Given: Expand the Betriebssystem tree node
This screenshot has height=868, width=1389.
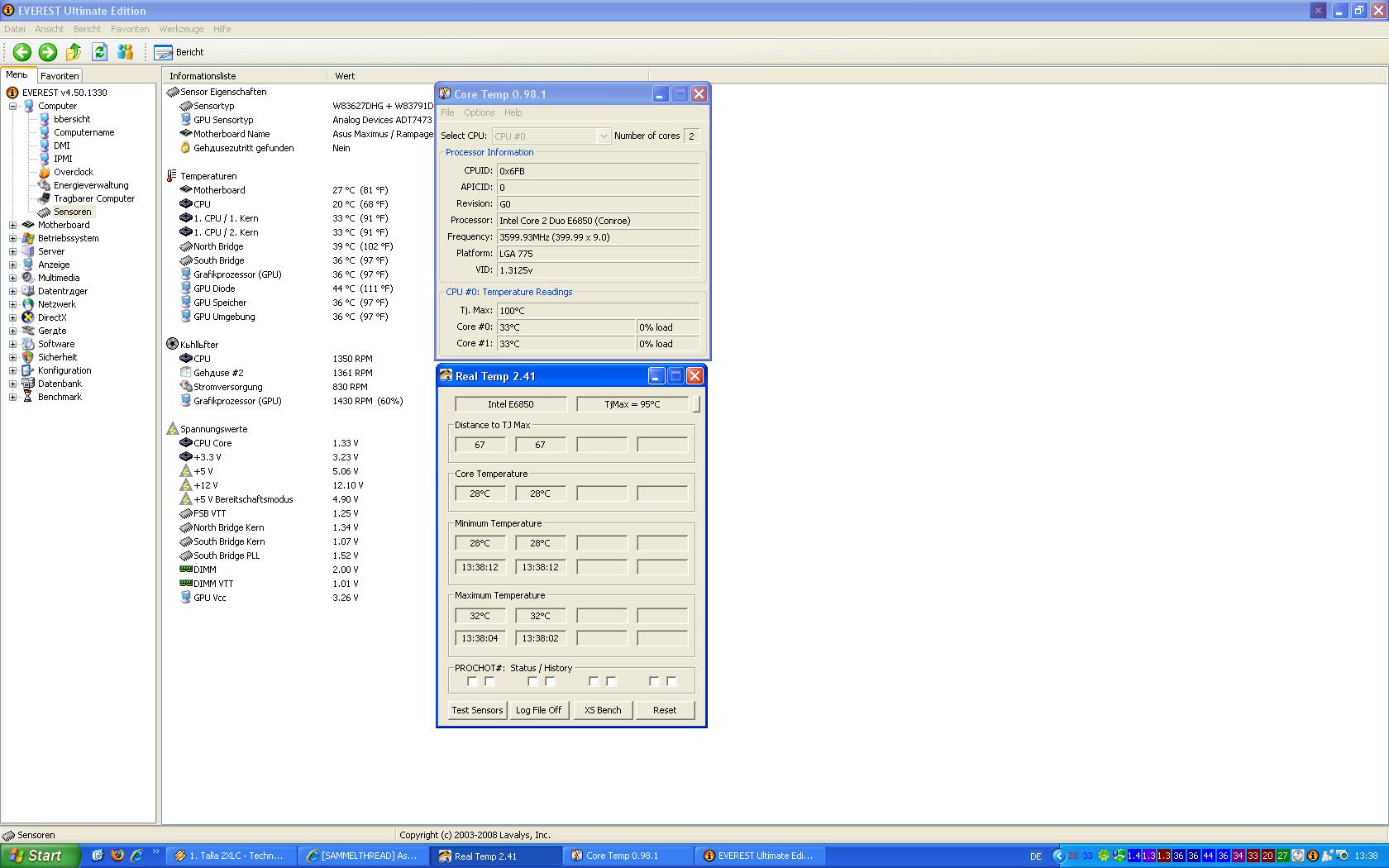Looking at the screenshot, I should coord(12,238).
